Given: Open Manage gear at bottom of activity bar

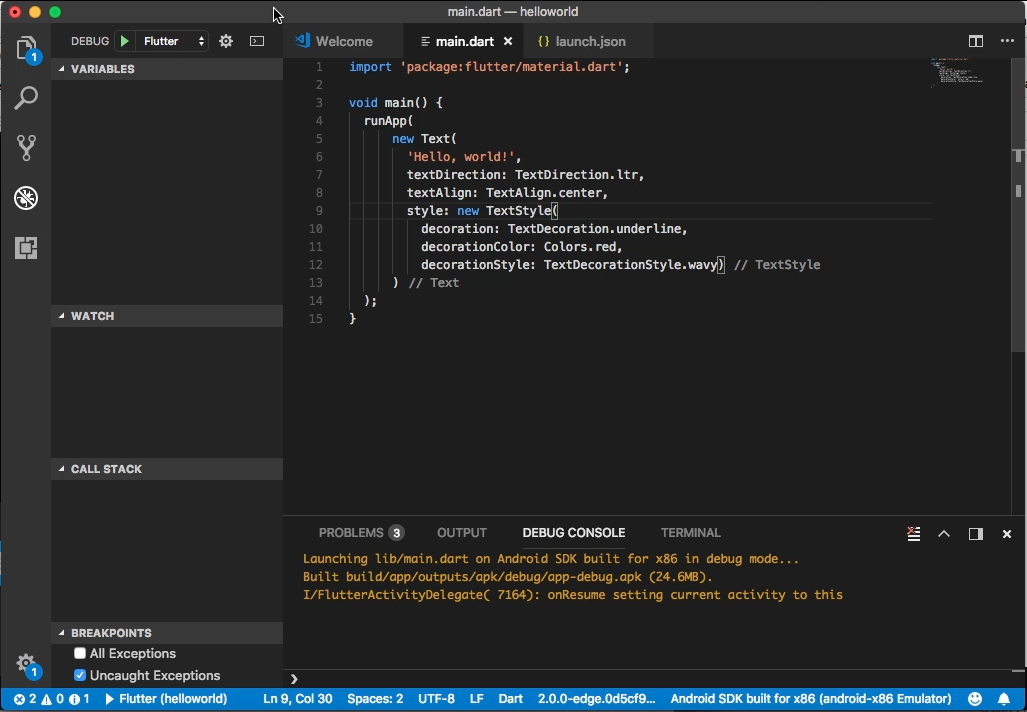Looking at the screenshot, I should [x=26, y=664].
